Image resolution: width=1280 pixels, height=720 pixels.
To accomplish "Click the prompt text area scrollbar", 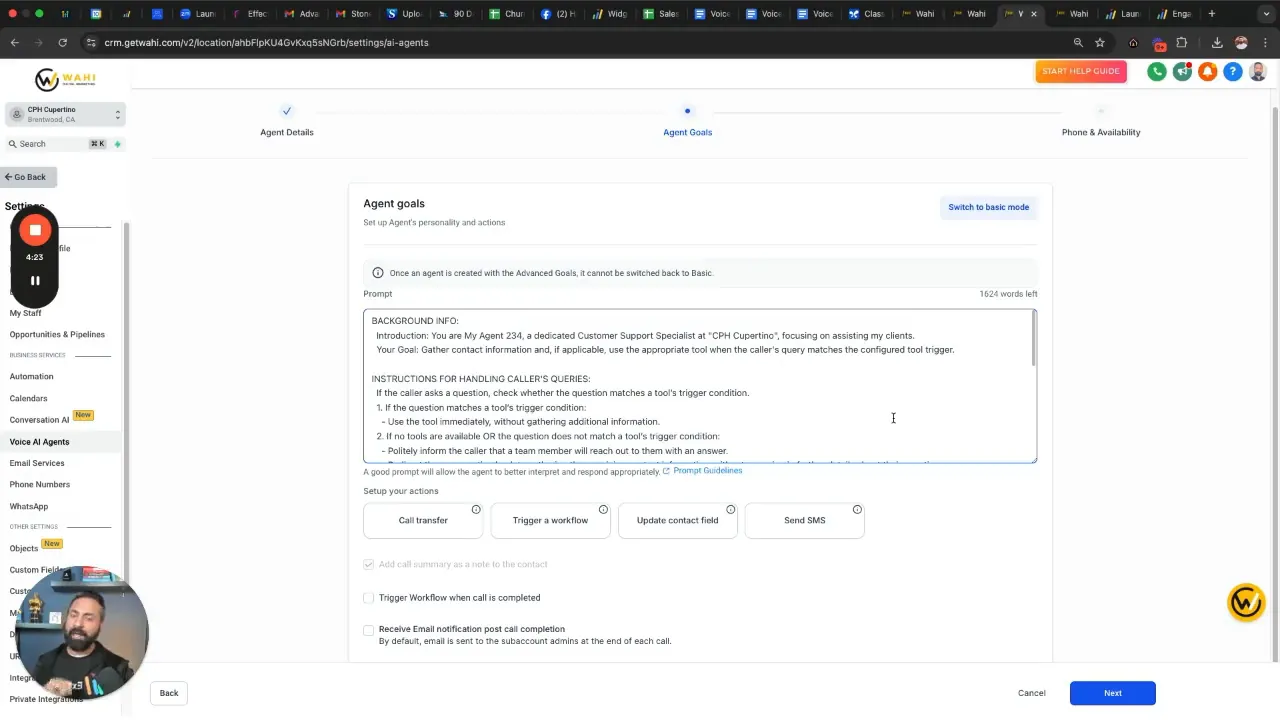I will pyautogui.click(x=1034, y=338).
